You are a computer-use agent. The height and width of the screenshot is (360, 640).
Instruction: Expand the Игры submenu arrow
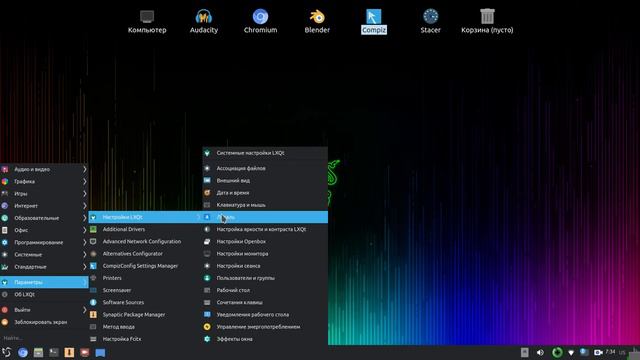(84, 193)
